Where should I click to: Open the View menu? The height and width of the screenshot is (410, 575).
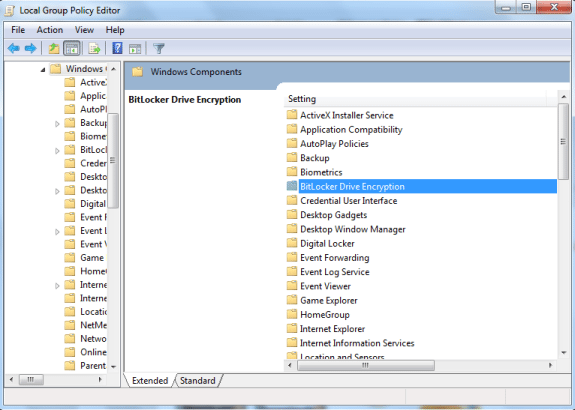pyautogui.click(x=84, y=30)
